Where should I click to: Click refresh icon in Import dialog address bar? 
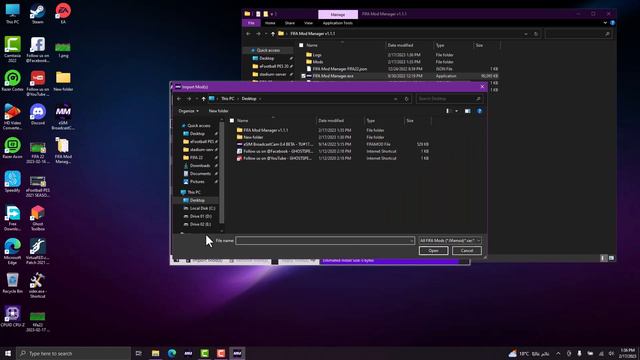click(x=406, y=99)
